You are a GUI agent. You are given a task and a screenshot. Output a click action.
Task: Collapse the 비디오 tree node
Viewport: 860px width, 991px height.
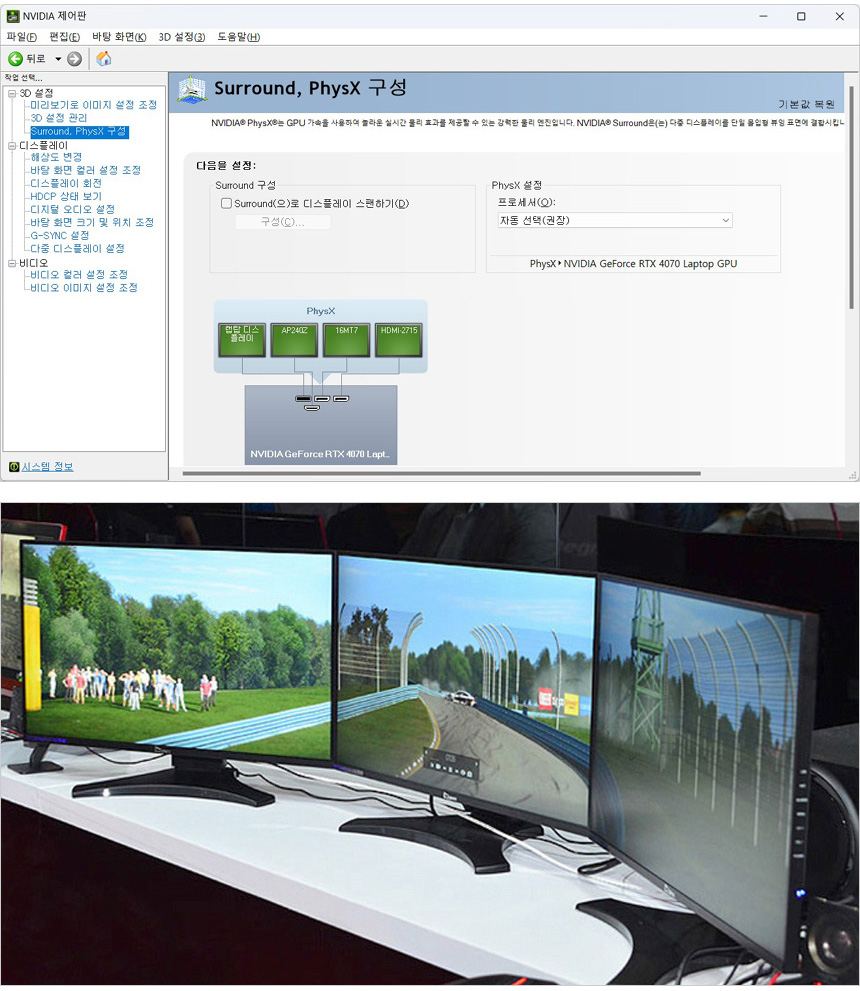(x=12, y=264)
